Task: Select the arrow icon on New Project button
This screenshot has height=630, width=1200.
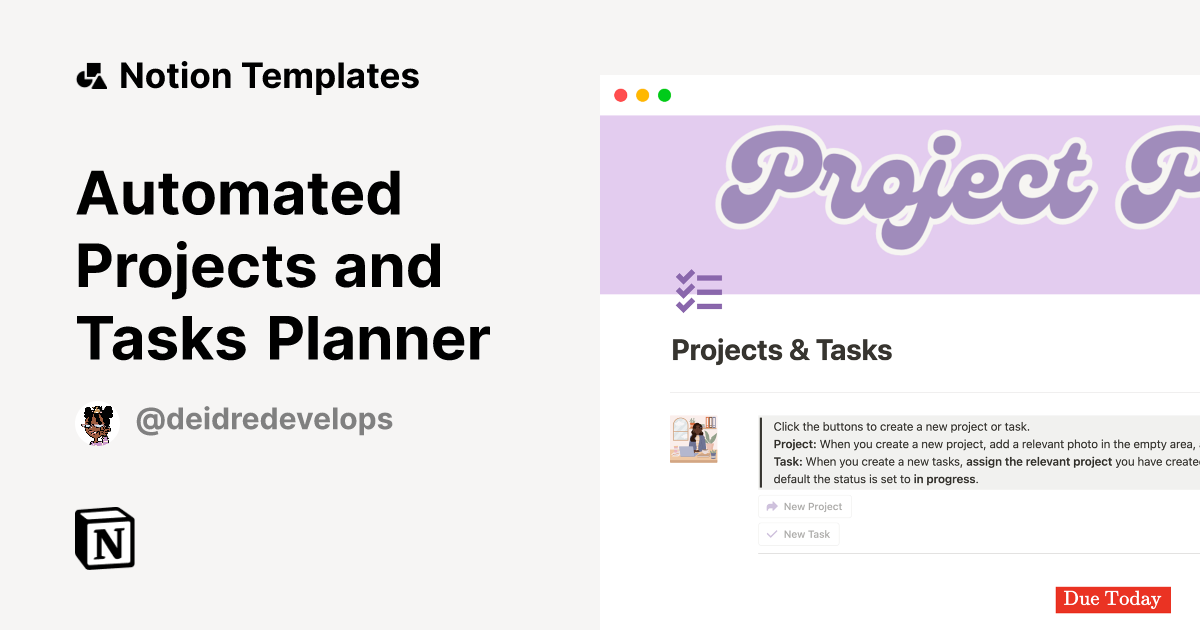Action: pos(772,506)
